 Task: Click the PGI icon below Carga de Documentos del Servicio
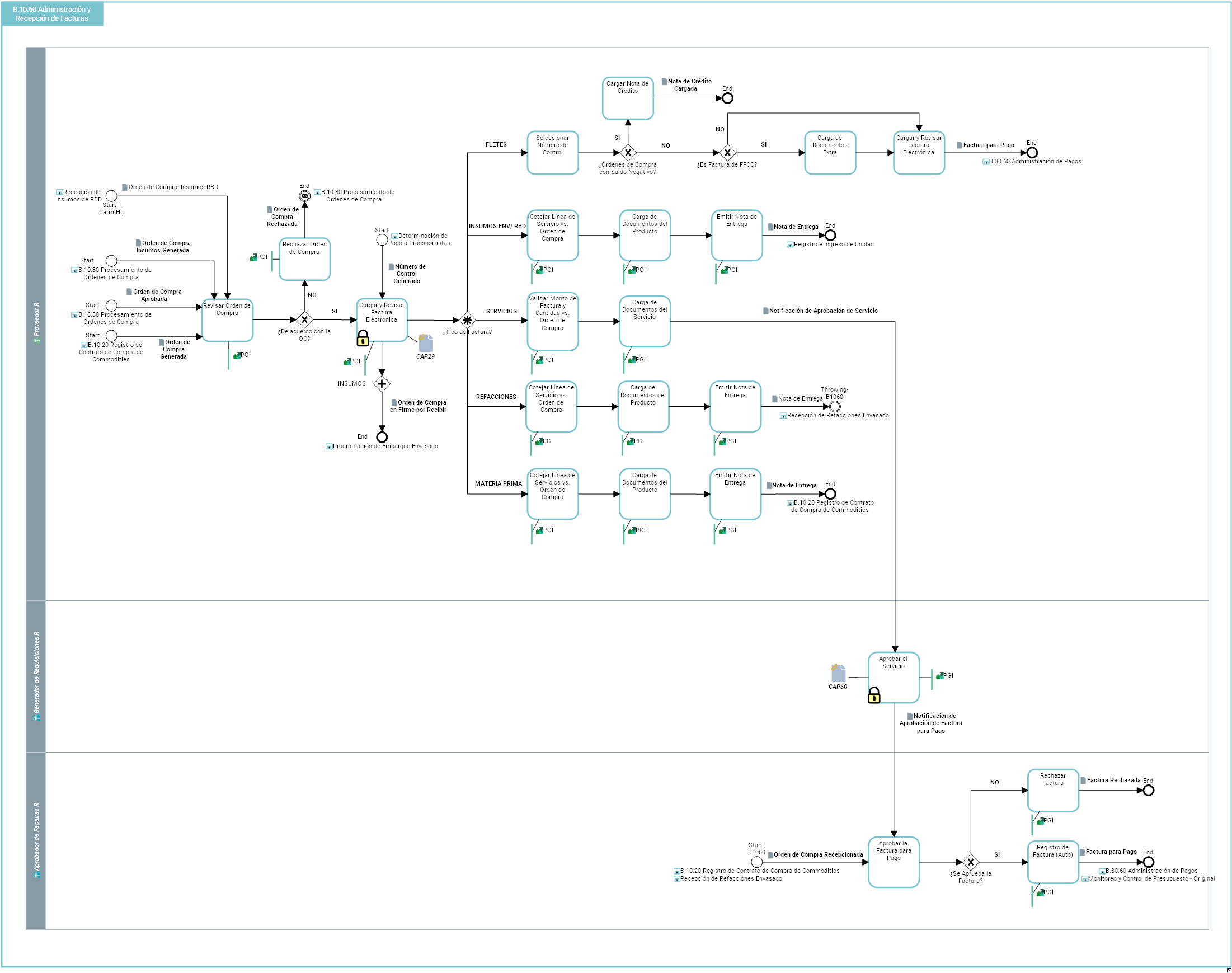[x=632, y=359]
